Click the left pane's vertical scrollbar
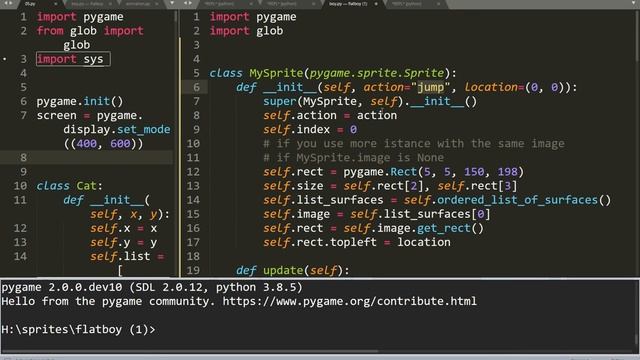This screenshot has width=640, height=360. pyautogui.click(x=176, y=16)
